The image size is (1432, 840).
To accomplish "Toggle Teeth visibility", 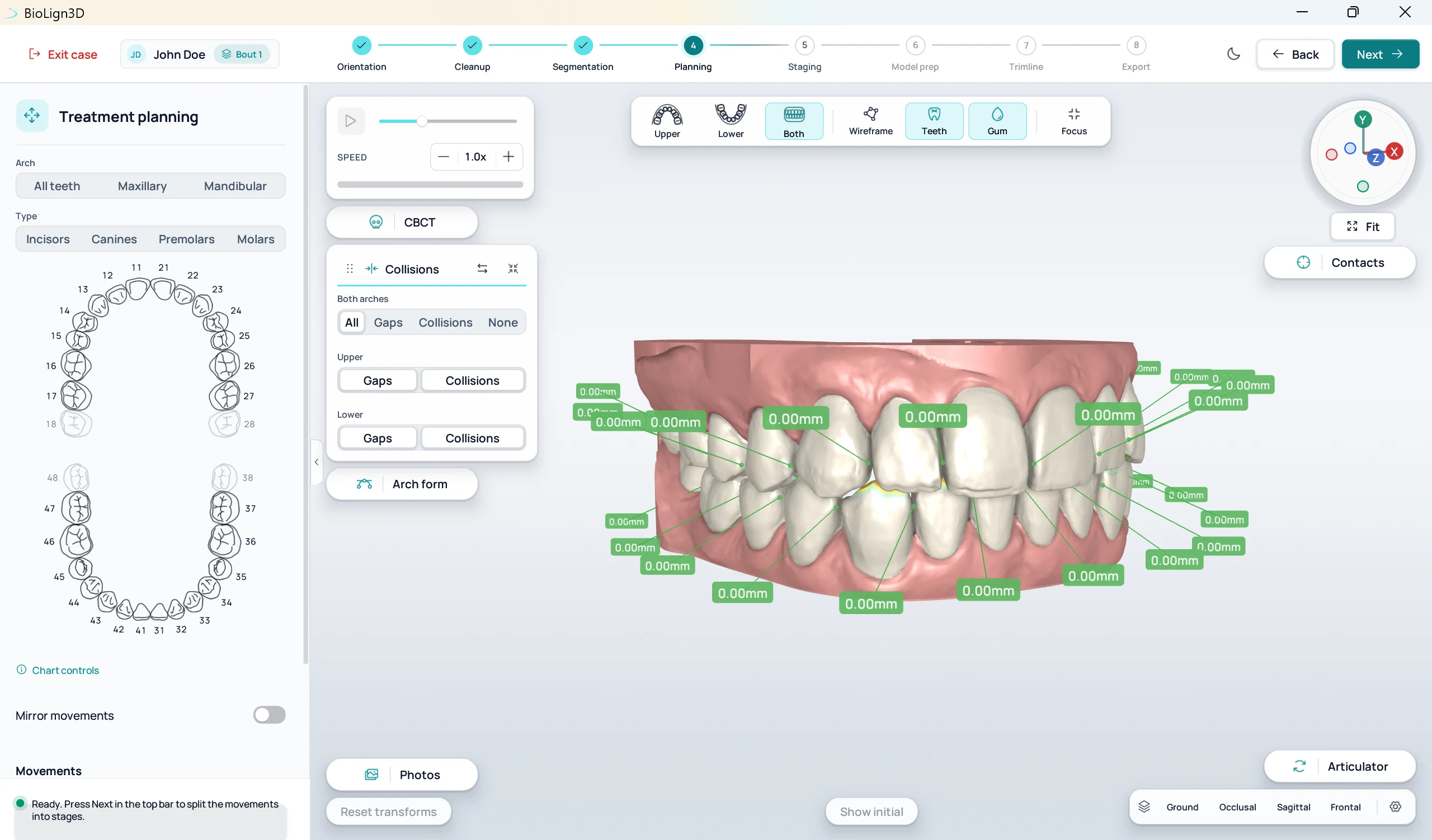I will click(934, 121).
